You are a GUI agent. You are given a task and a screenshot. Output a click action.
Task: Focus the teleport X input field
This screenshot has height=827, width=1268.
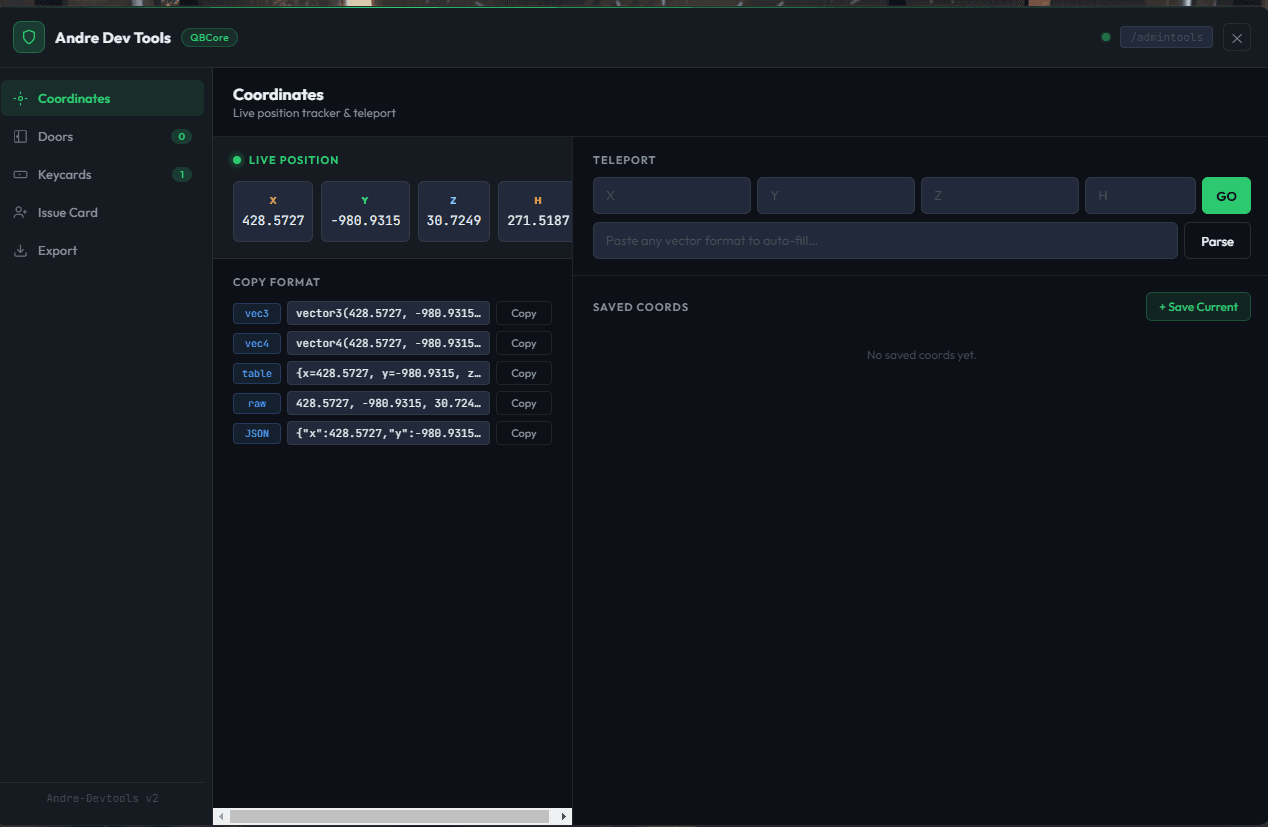click(x=672, y=196)
